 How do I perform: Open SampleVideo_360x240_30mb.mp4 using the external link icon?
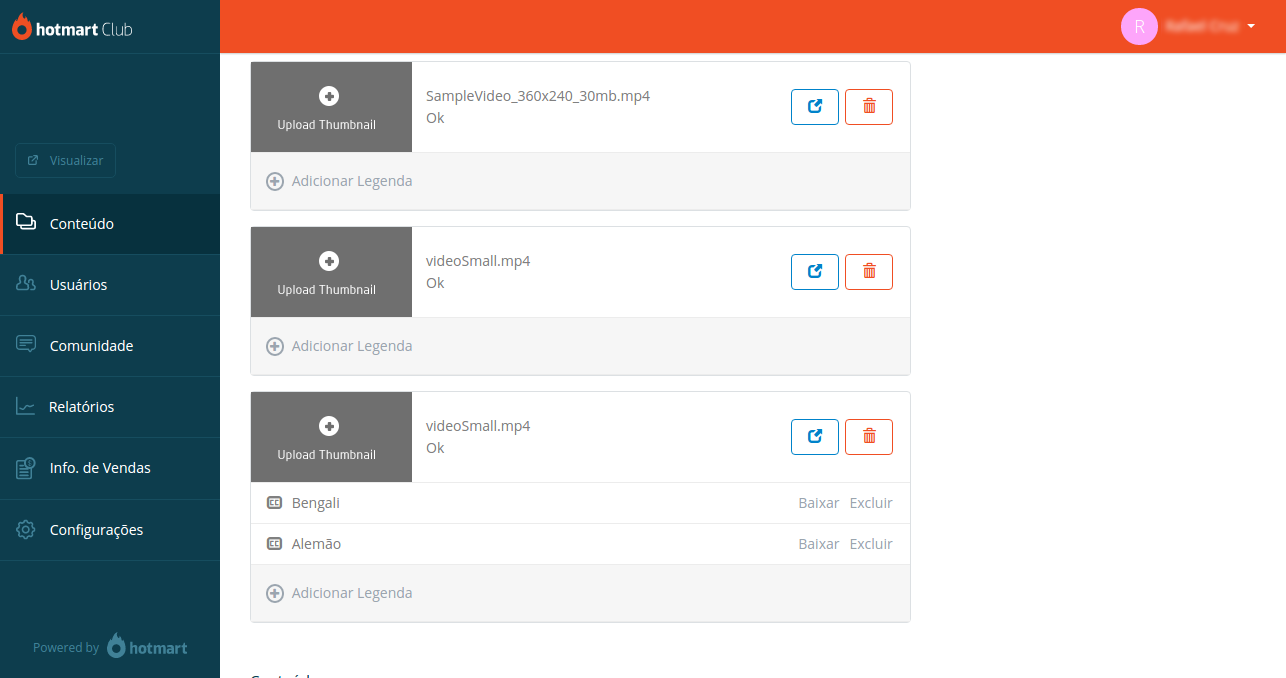coord(815,107)
